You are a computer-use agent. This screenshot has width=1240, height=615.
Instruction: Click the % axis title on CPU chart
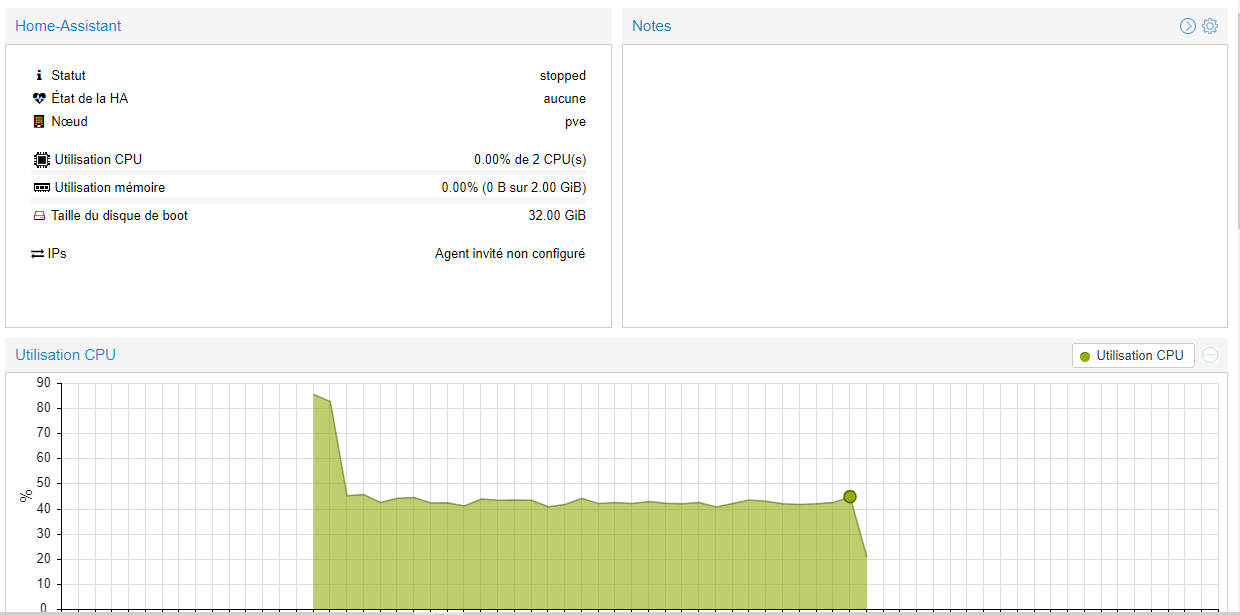pyautogui.click(x=27, y=495)
